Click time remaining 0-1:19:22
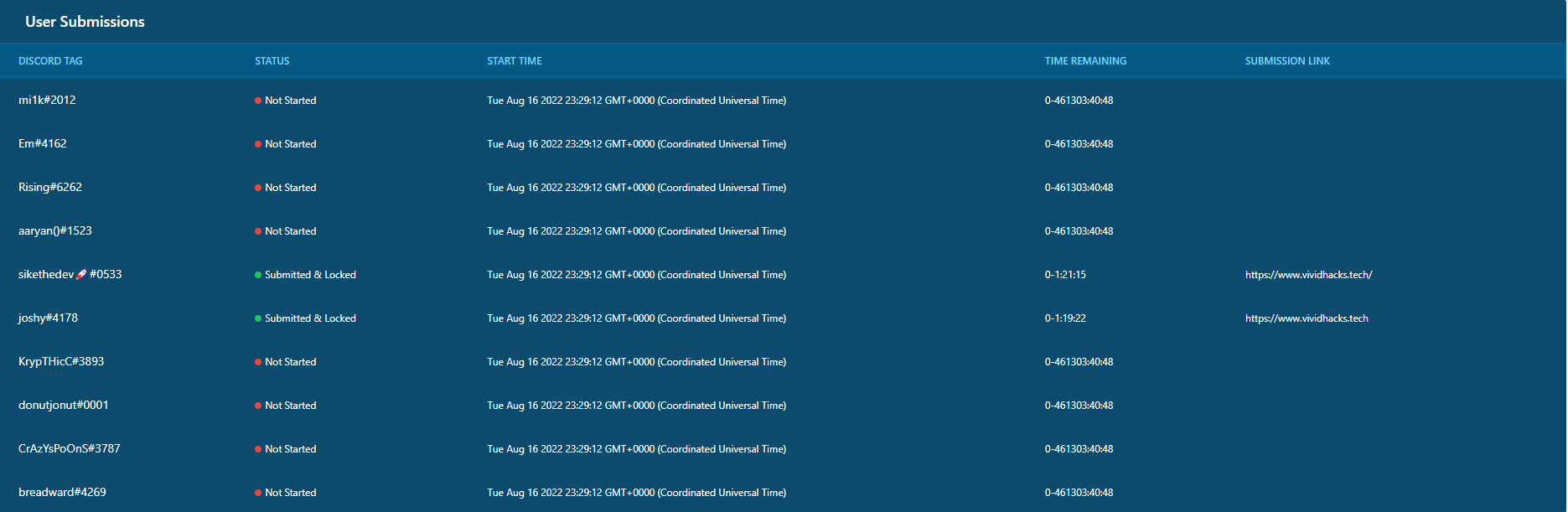 (1065, 318)
